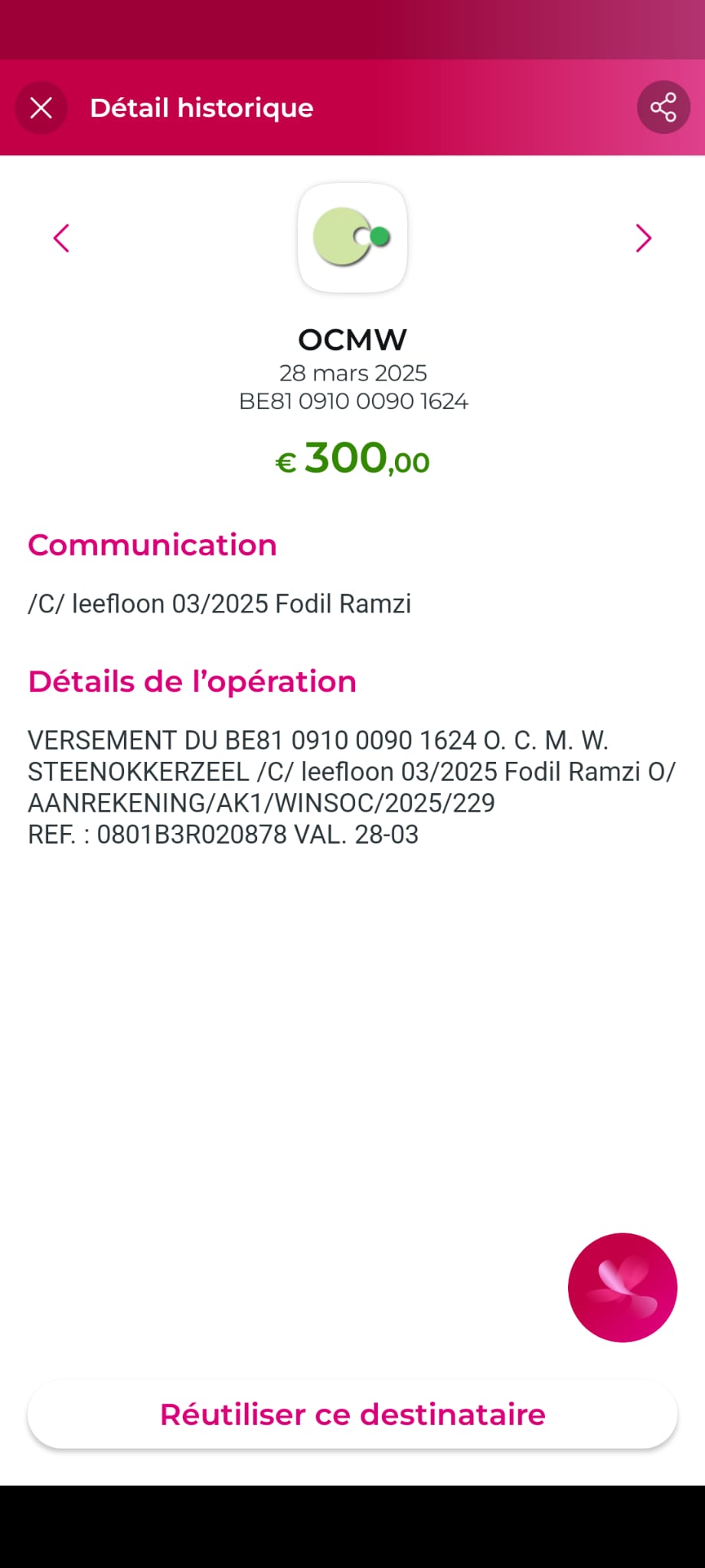Tap the STEENOKKERZEEL details line
This screenshot has width=705, height=1568.
click(351, 772)
